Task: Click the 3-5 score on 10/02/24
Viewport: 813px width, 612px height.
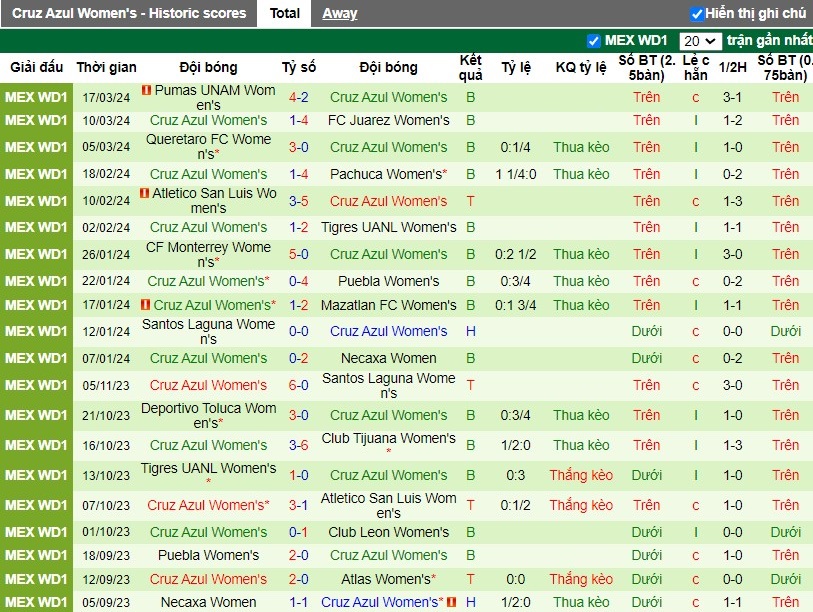Action: coord(299,201)
